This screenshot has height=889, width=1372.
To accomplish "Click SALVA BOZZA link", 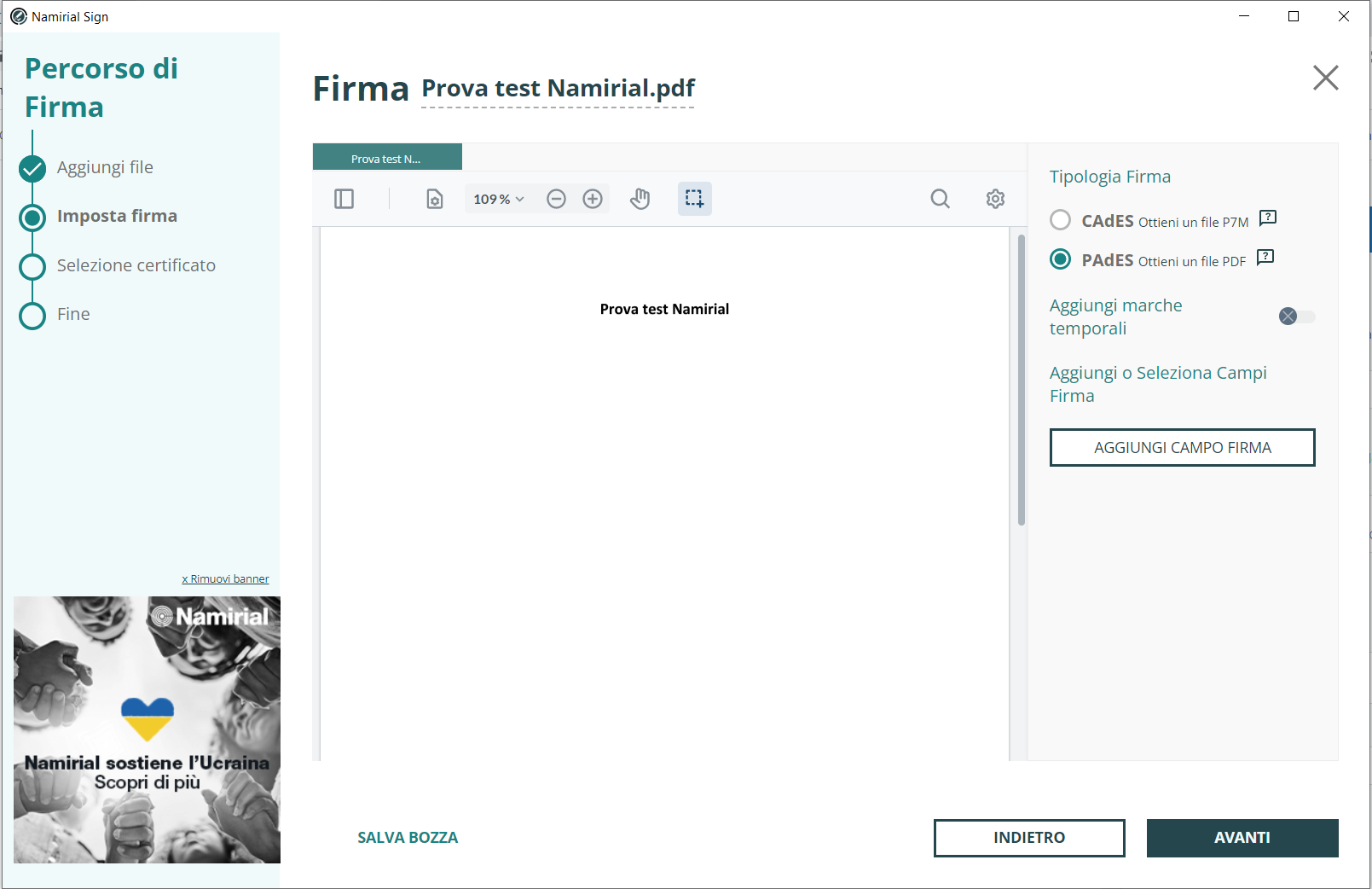I will pos(408,838).
